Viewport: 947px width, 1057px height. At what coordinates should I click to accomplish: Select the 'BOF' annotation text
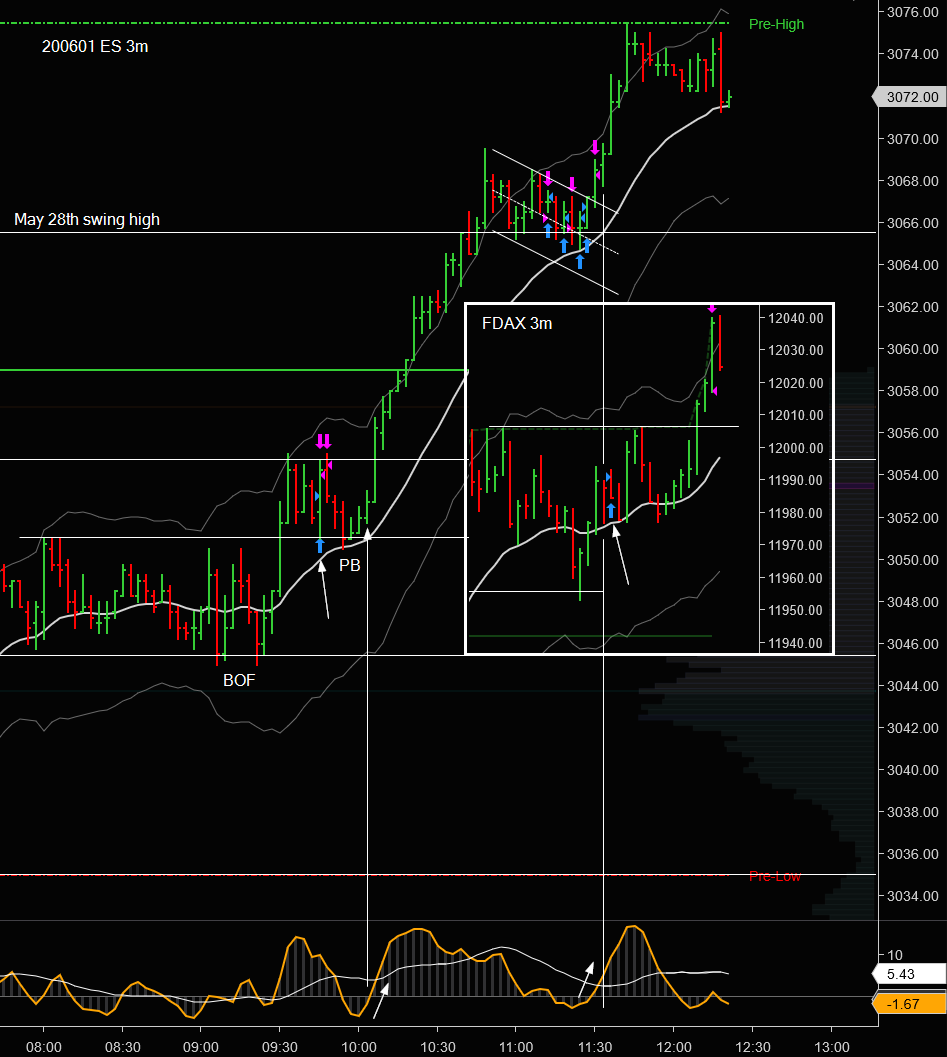pyautogui.click(x=239, y=680)
